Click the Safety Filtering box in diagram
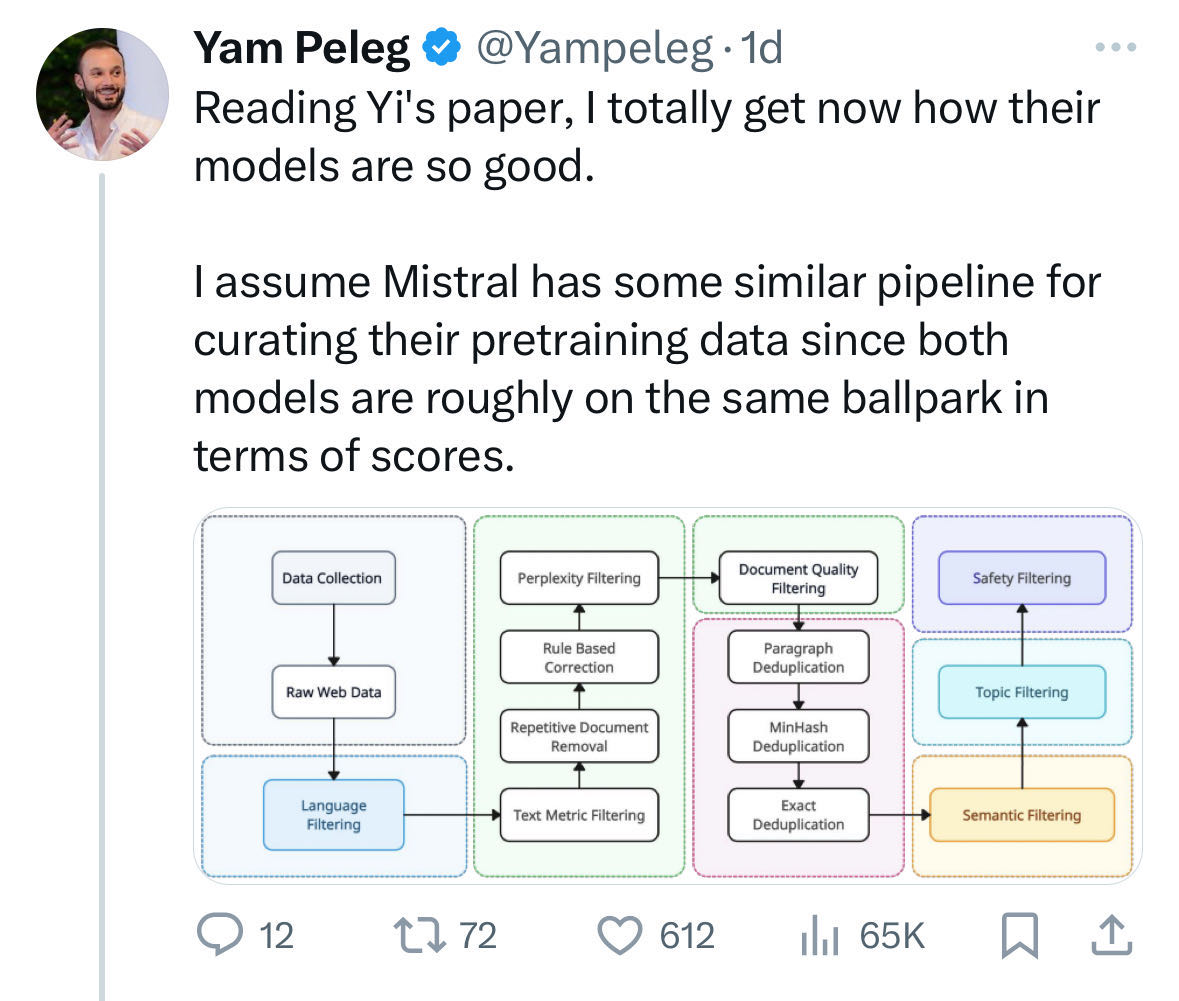Image resolution: width=1179 pixels, height=1001 pixels. 1022,578
